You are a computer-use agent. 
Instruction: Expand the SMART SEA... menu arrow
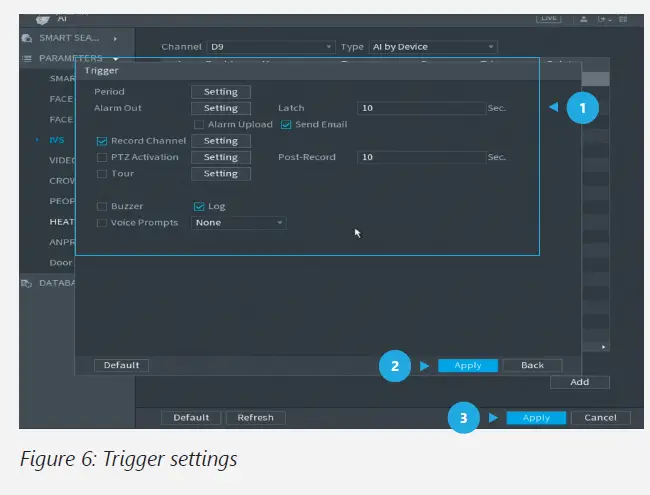(x=115, y=39)
